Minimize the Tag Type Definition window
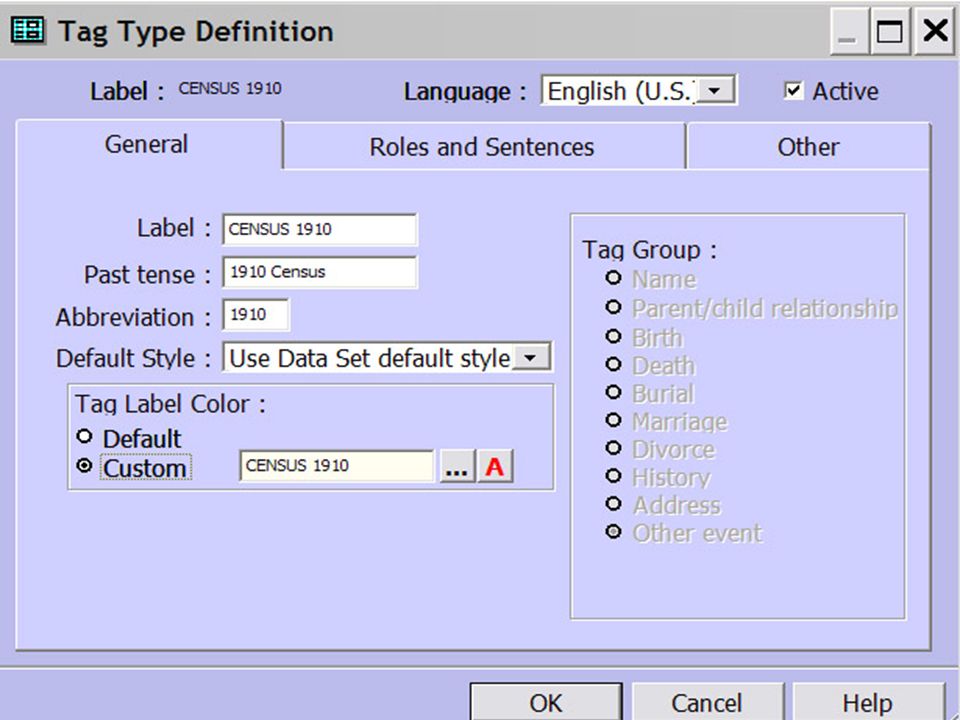This screenshot has width=960, height=720. point(848,31)
